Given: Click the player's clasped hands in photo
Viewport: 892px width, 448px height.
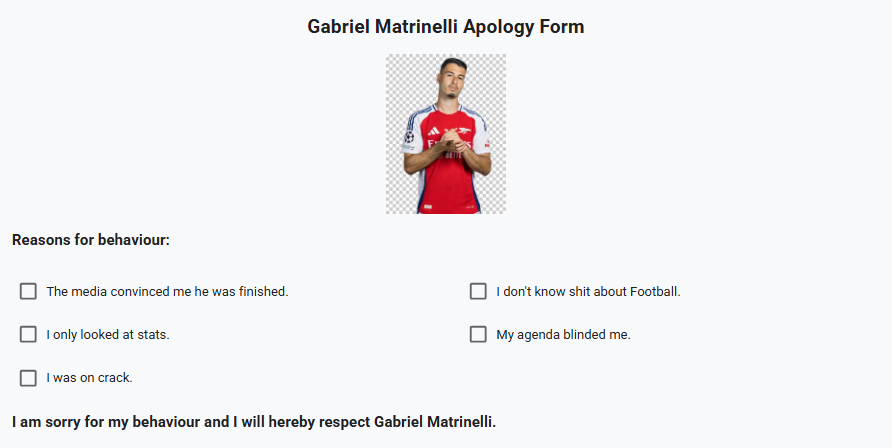Looking at the screenshot, I should click(453, 140).
